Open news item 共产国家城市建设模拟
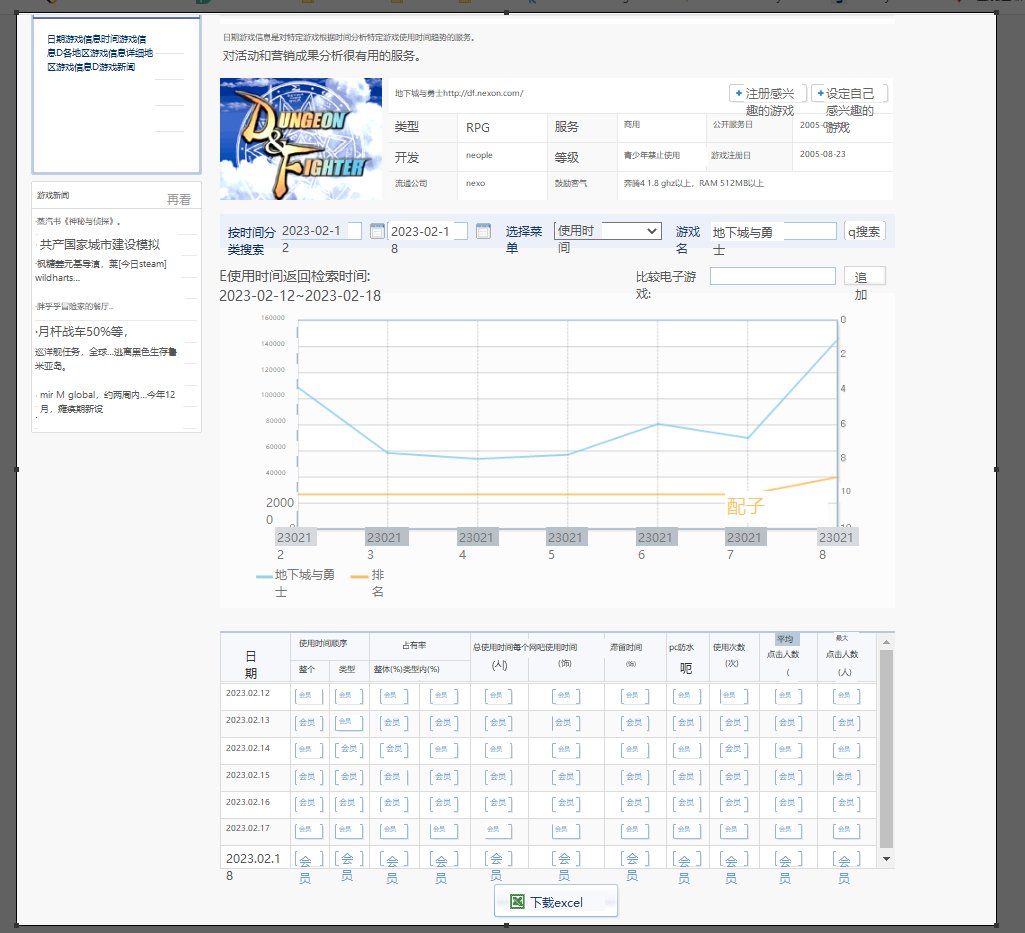This screenshot has width=1025, height=933. (x=99, y=245)
